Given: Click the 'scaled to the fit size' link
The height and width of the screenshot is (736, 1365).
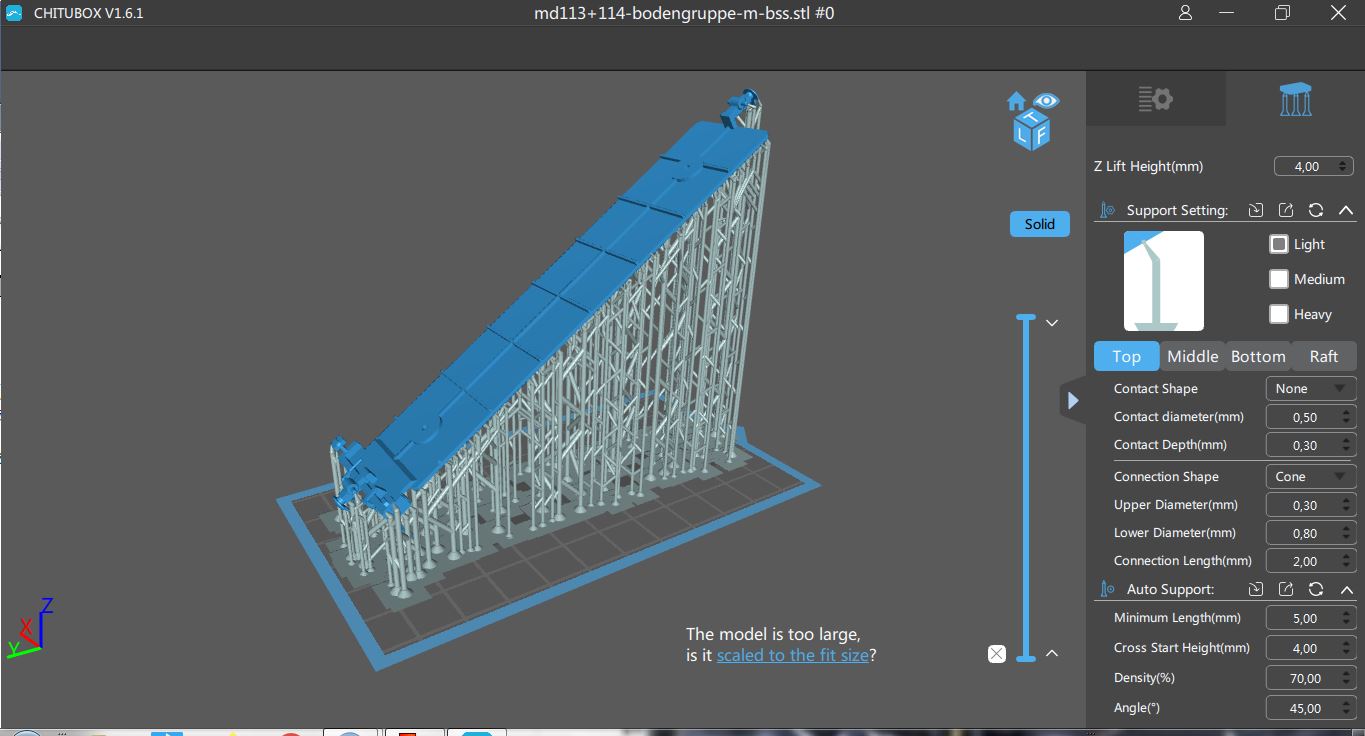Looking at the screenshot, I should (792, 655).
